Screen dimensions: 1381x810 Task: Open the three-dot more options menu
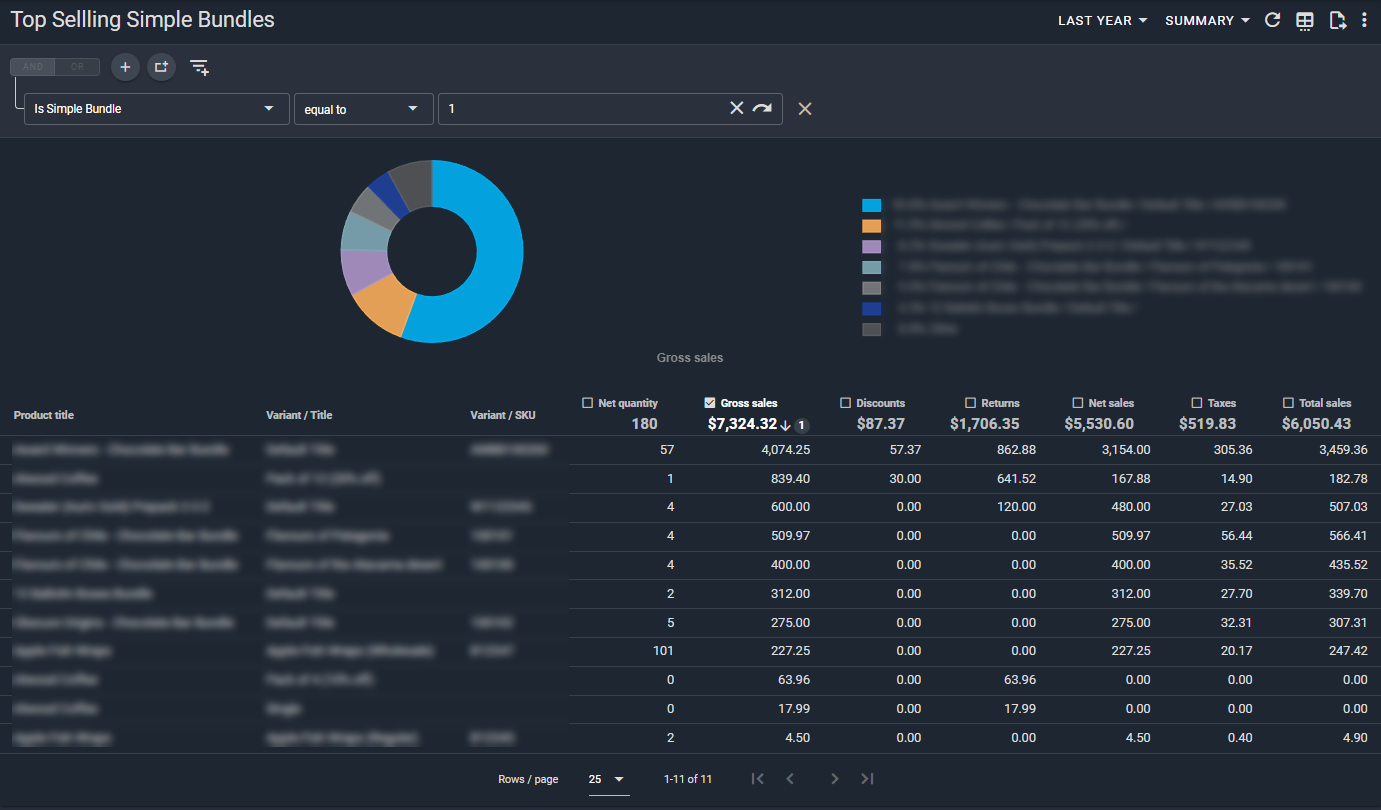tap(1364, 20)
